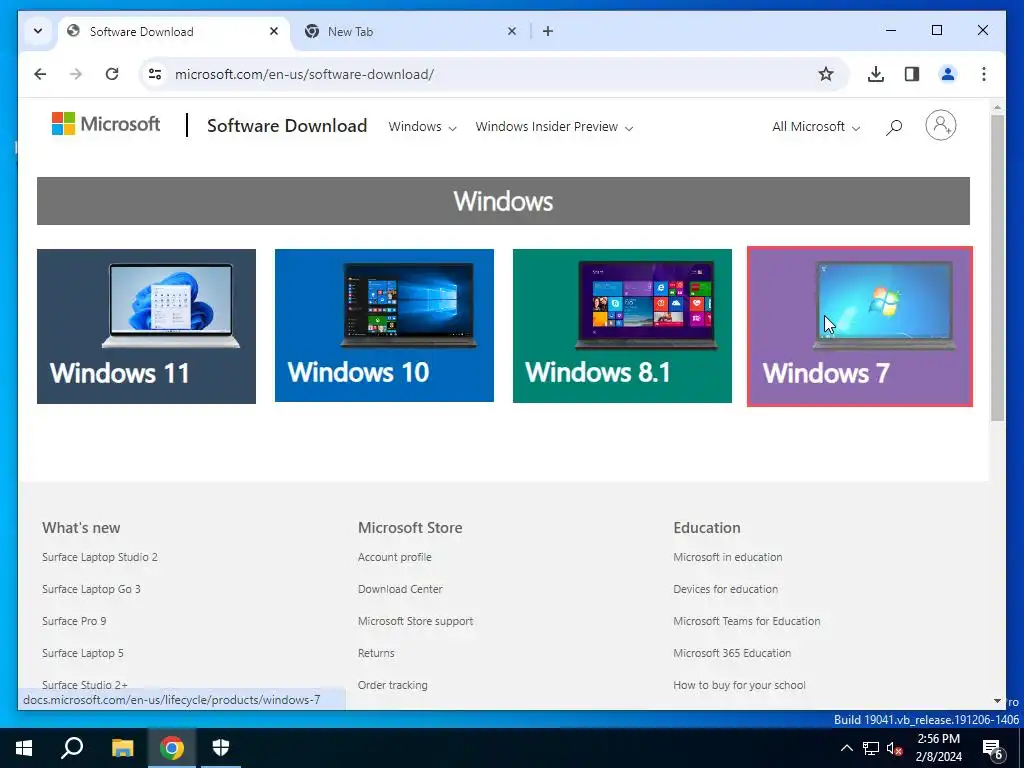Viewport: 1024px width, 768px height.
Task: Open How to buy for your school link
Action: pyautogui.click(x=739, y=685)
